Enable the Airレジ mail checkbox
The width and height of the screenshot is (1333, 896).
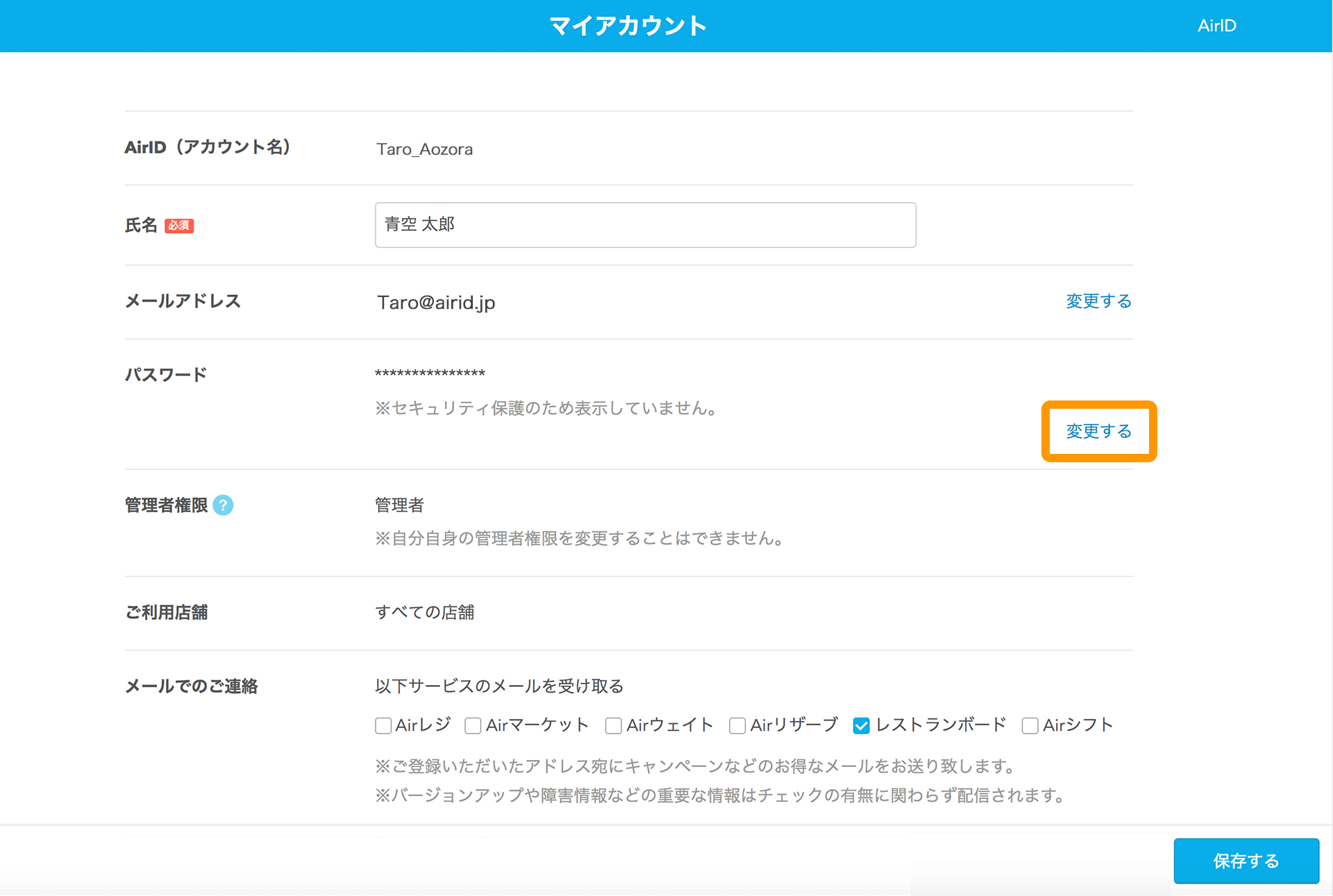tap(383, 726)
